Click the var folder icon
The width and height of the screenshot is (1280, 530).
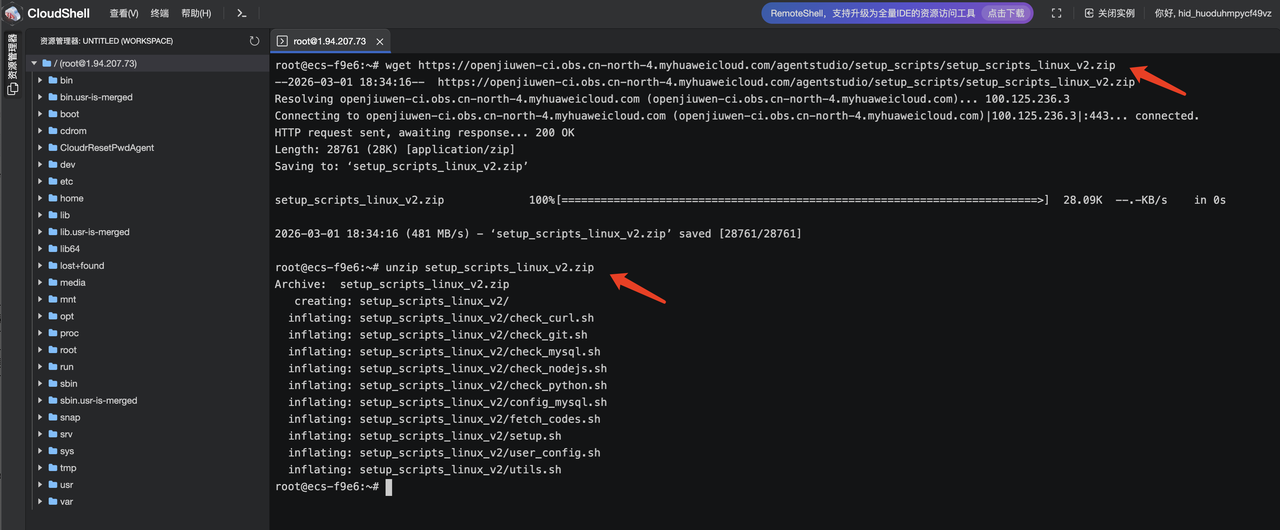click(53, 501)
